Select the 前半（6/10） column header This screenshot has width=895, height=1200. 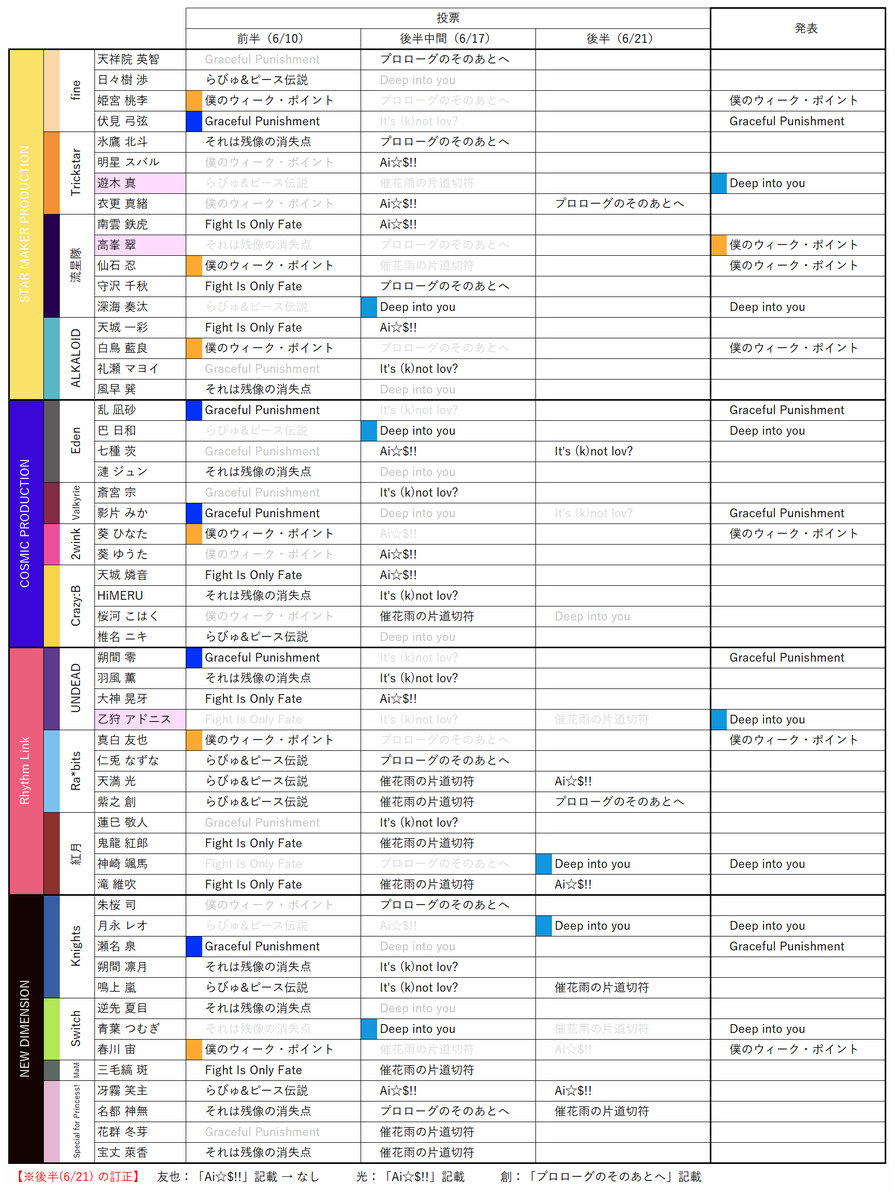(x=272, y=38)
